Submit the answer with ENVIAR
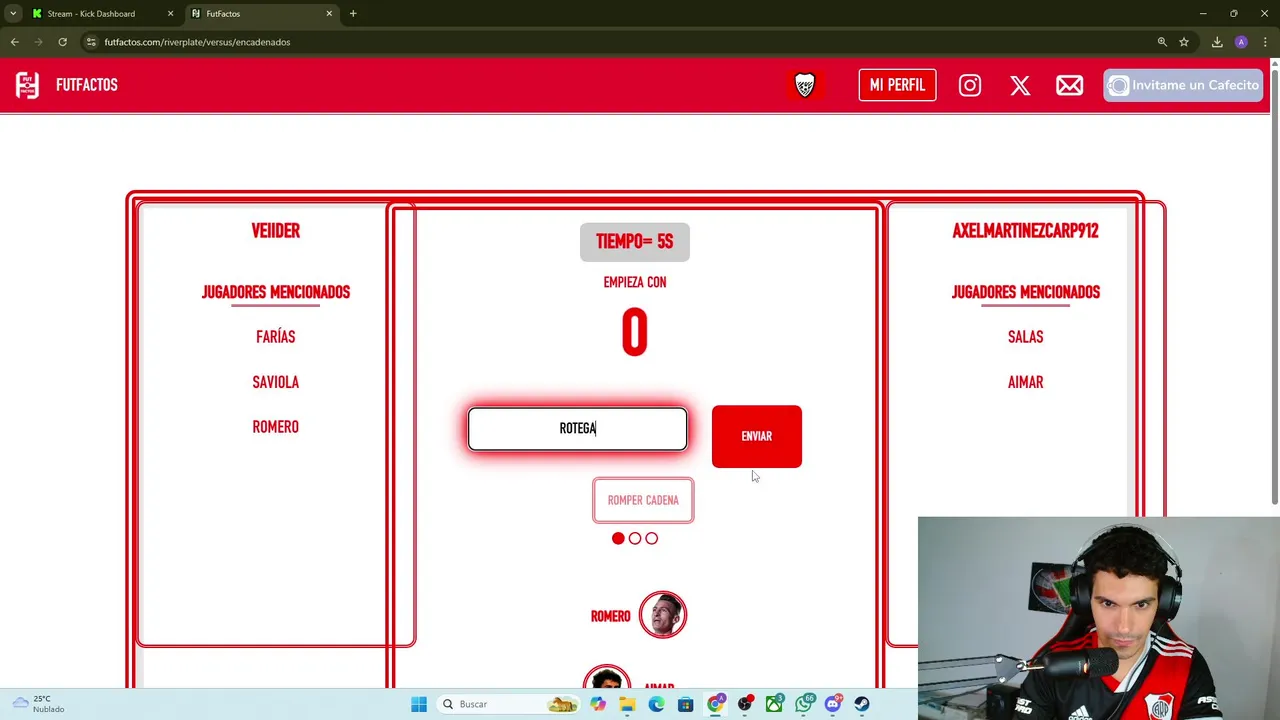This screenshot has width=1280, height=720. pos(757,436)
